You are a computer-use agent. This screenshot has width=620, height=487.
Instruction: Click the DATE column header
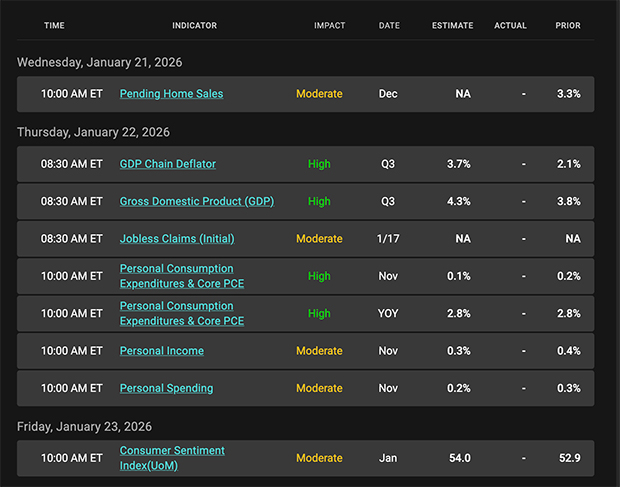389,25
